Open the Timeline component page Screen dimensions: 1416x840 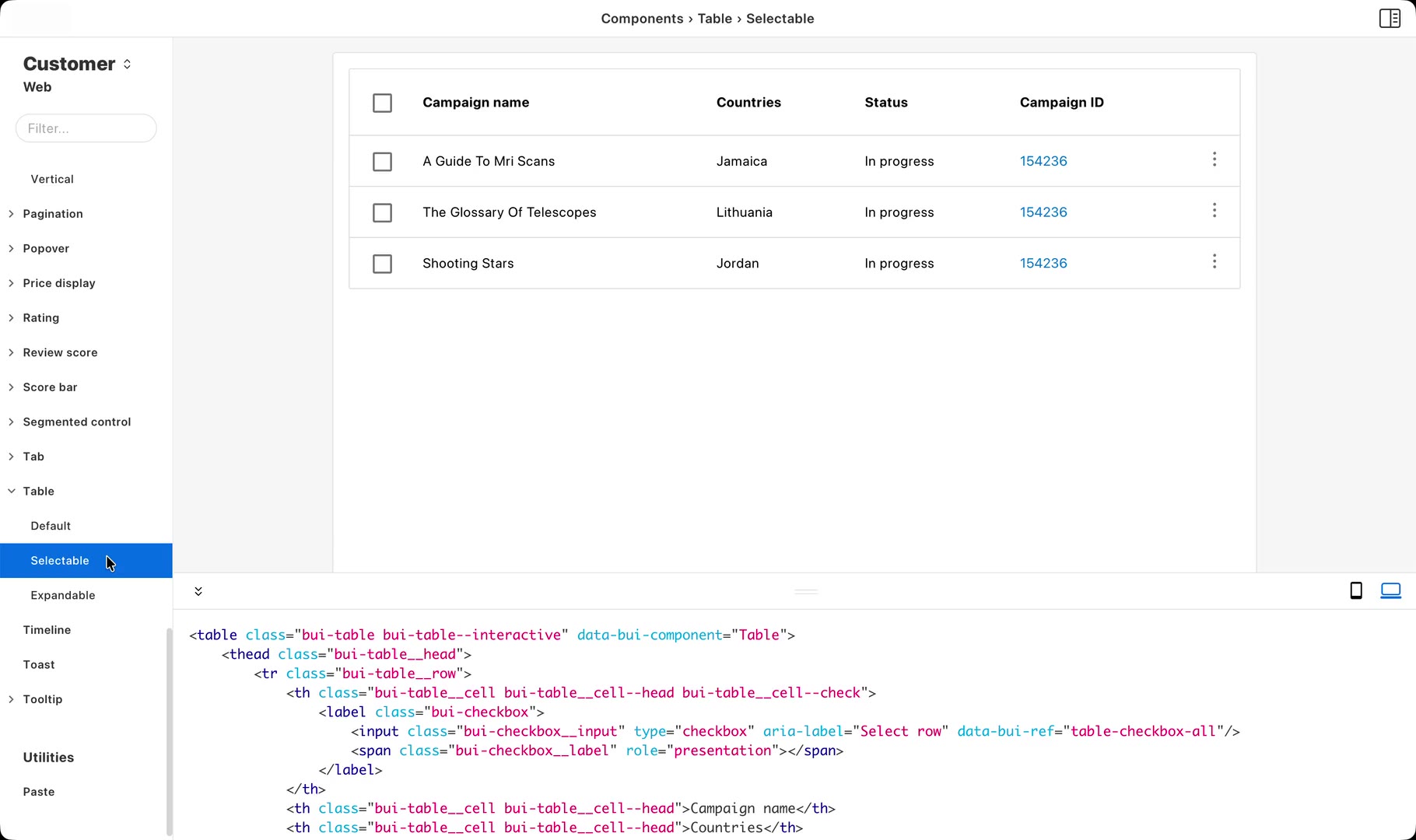click(47, 630)
